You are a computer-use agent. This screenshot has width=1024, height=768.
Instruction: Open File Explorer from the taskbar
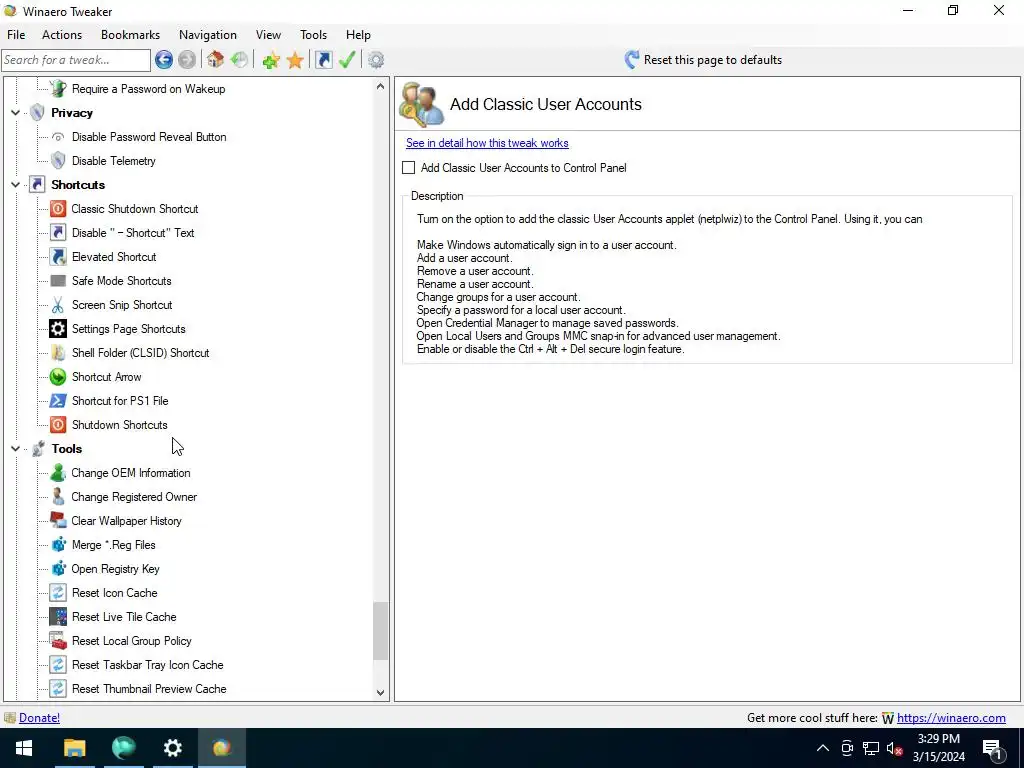point(74,748)
